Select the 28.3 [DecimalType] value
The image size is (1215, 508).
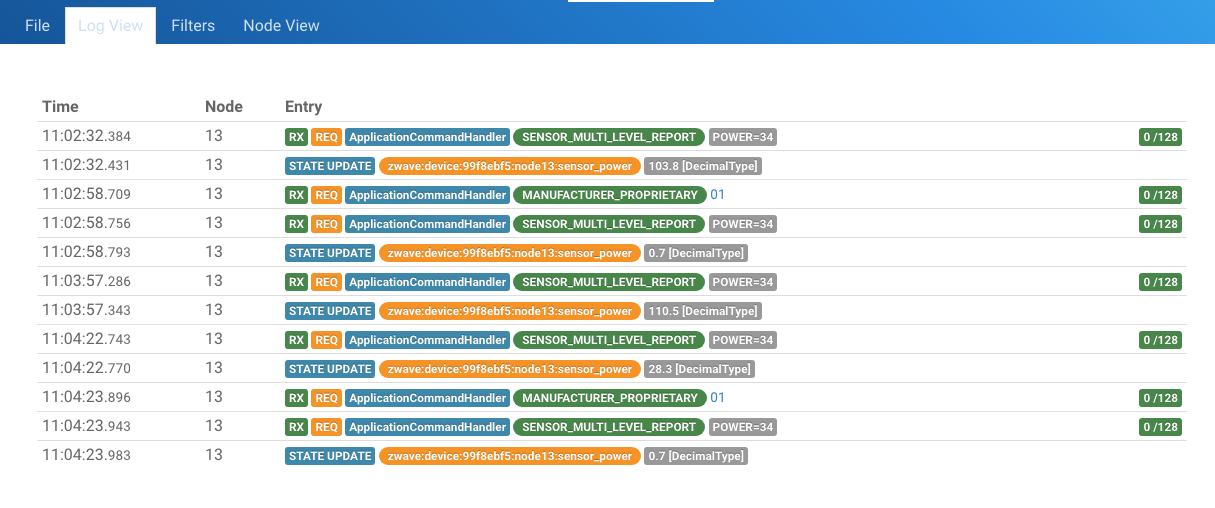pos(699,369)
